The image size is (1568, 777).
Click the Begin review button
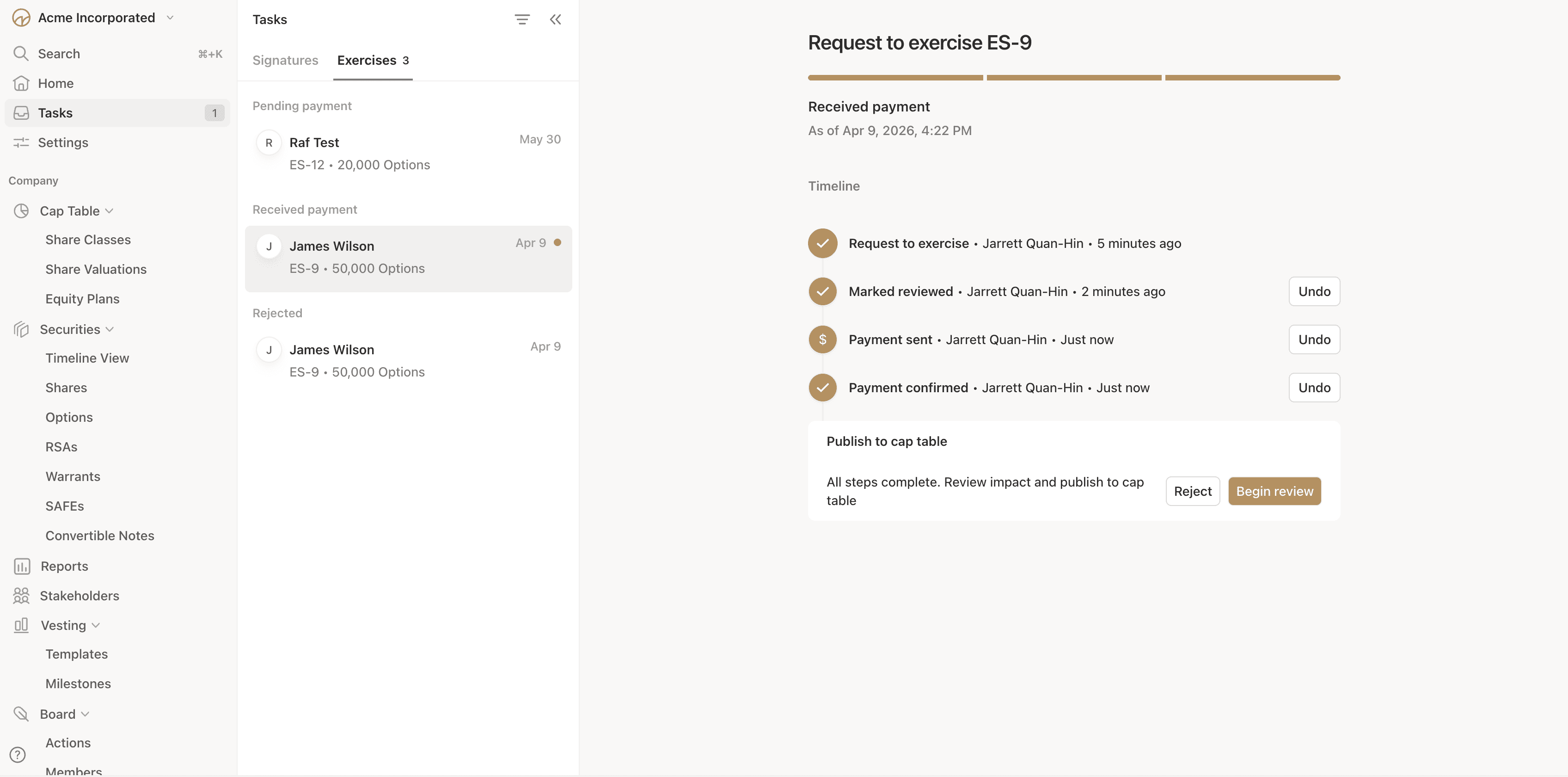coord(1274,491)
